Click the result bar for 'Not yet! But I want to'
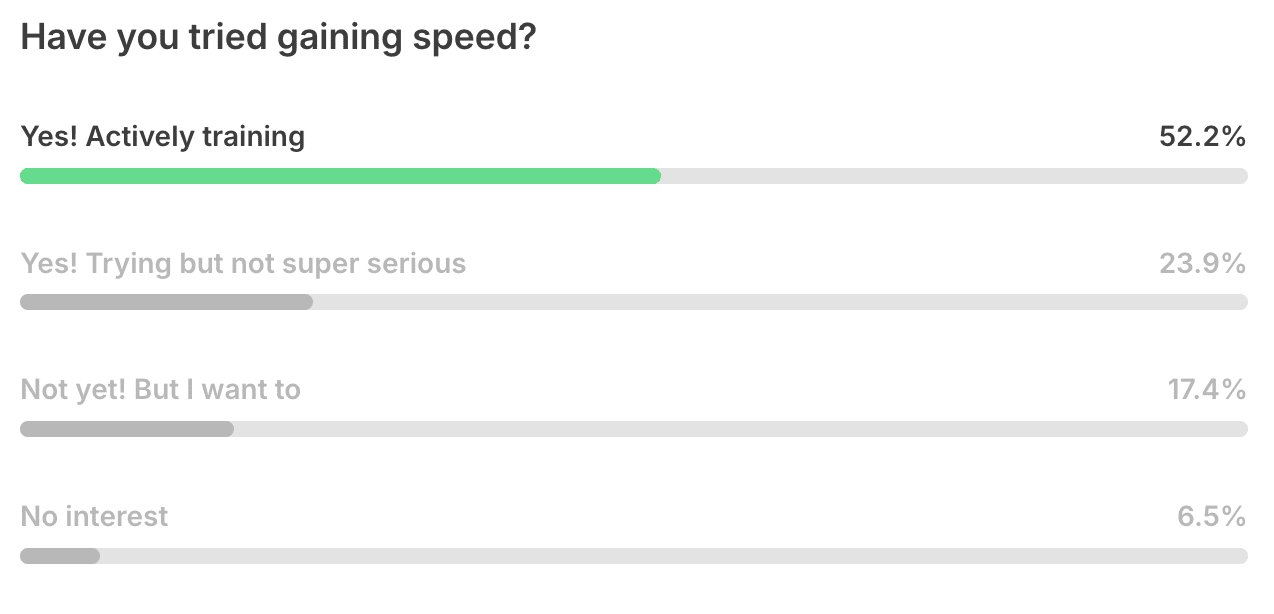Viewport: 1274px width, 614px height. click(127, 429)
